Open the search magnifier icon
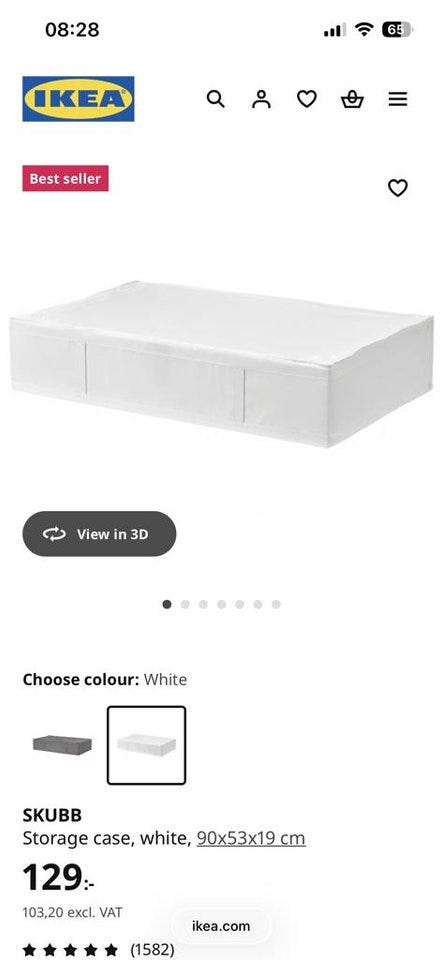The height and width of the screenshot is (960, 443). tap(215, 99)
